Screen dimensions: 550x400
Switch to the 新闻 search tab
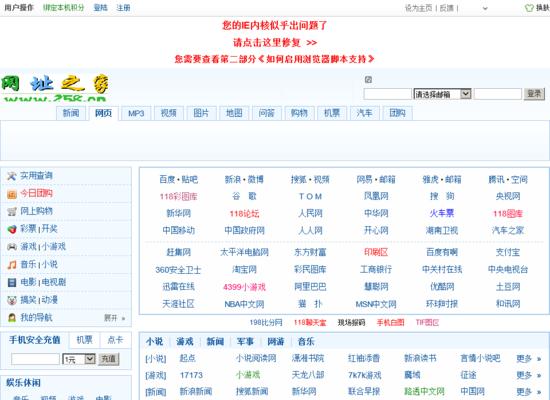[x=71, y=113]
